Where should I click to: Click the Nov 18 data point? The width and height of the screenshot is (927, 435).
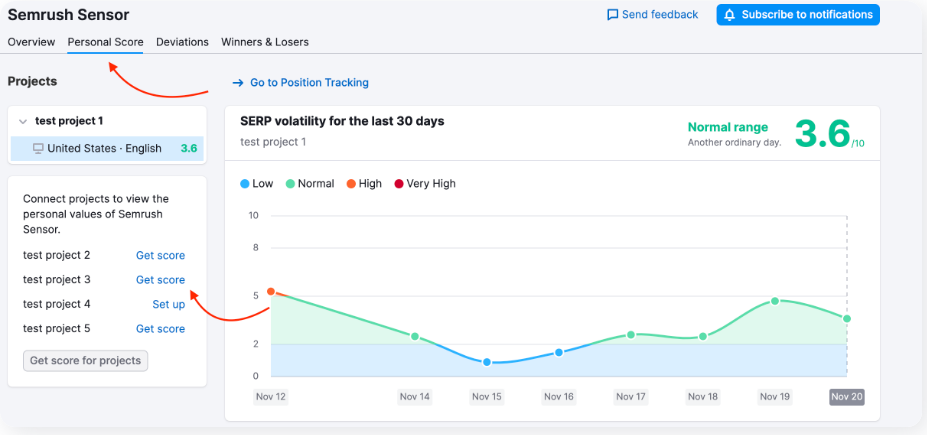point(703,336)
